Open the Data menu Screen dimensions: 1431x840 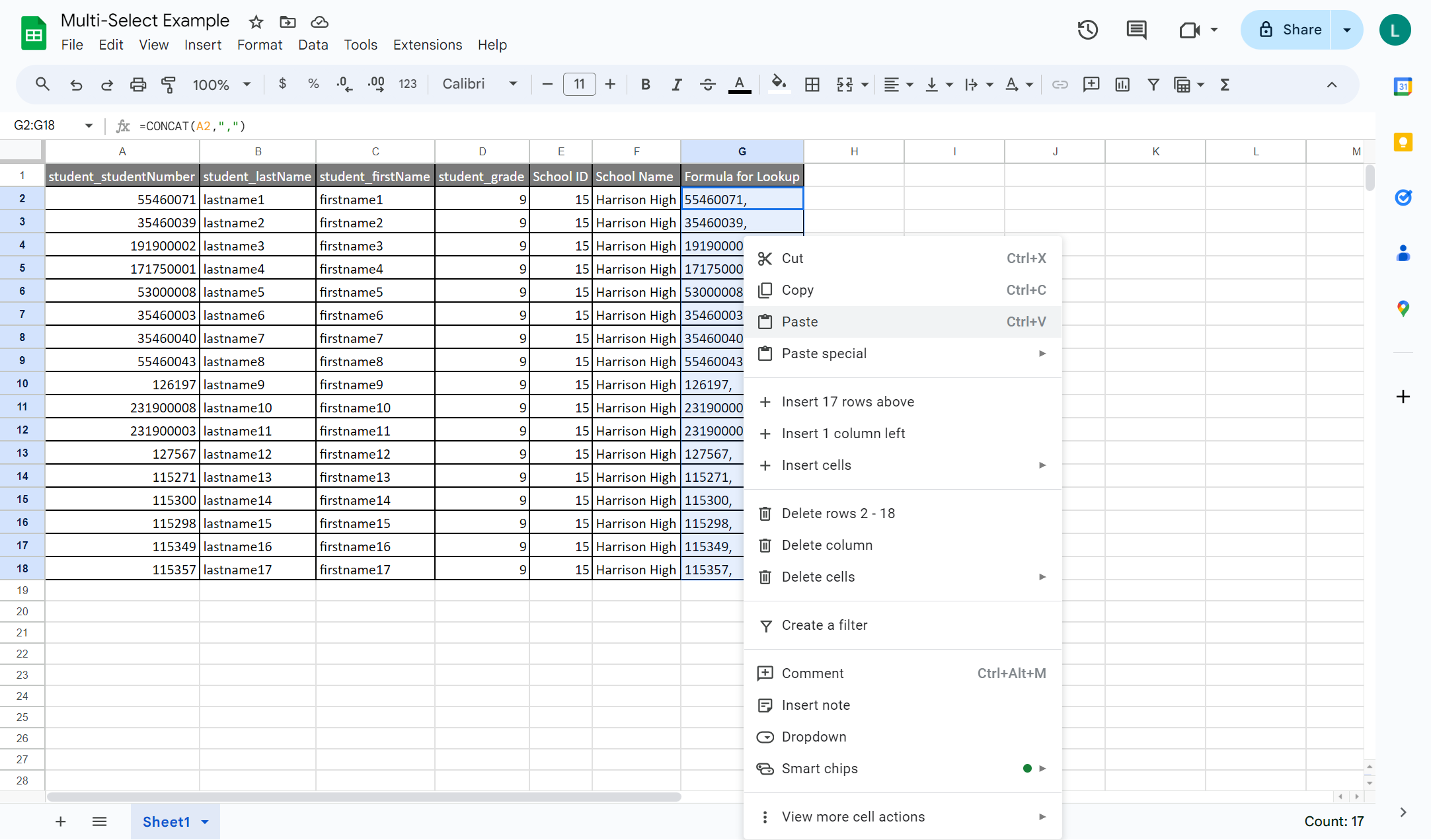click(313, 45)
